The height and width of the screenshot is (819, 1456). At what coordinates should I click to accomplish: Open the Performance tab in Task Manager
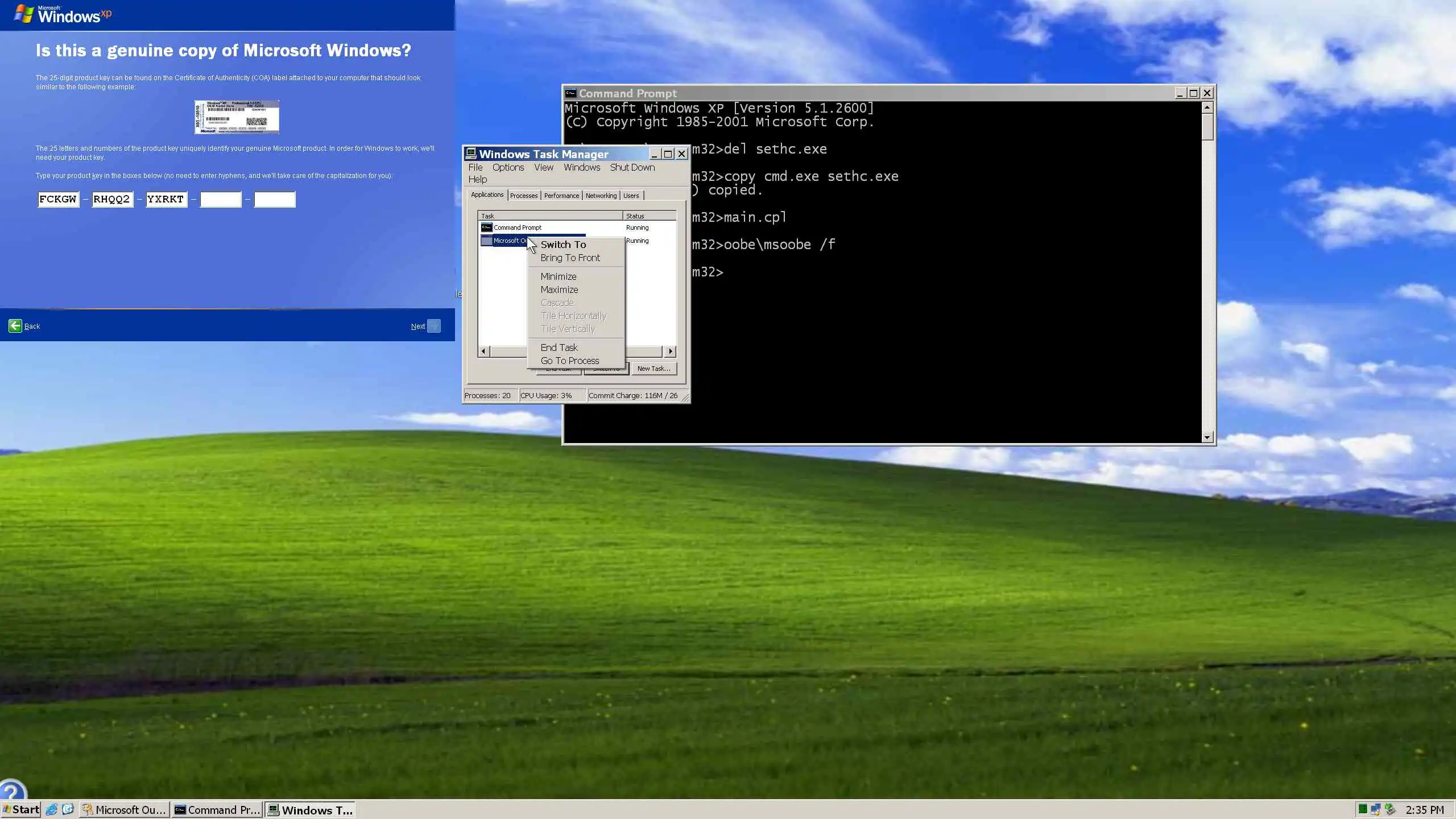(561, 196)
